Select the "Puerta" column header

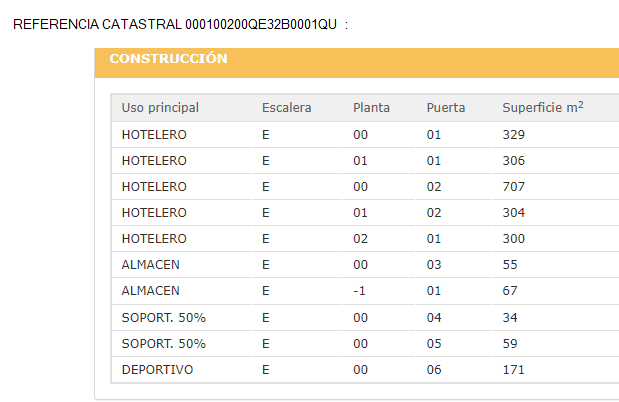pyautogui.click(x=446, y=107)
